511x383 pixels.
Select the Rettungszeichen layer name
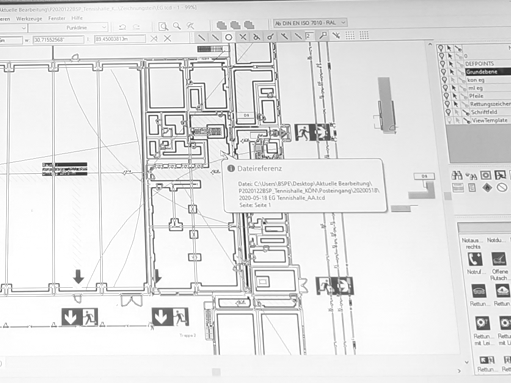pyautogui.click(x=490, y=104)
